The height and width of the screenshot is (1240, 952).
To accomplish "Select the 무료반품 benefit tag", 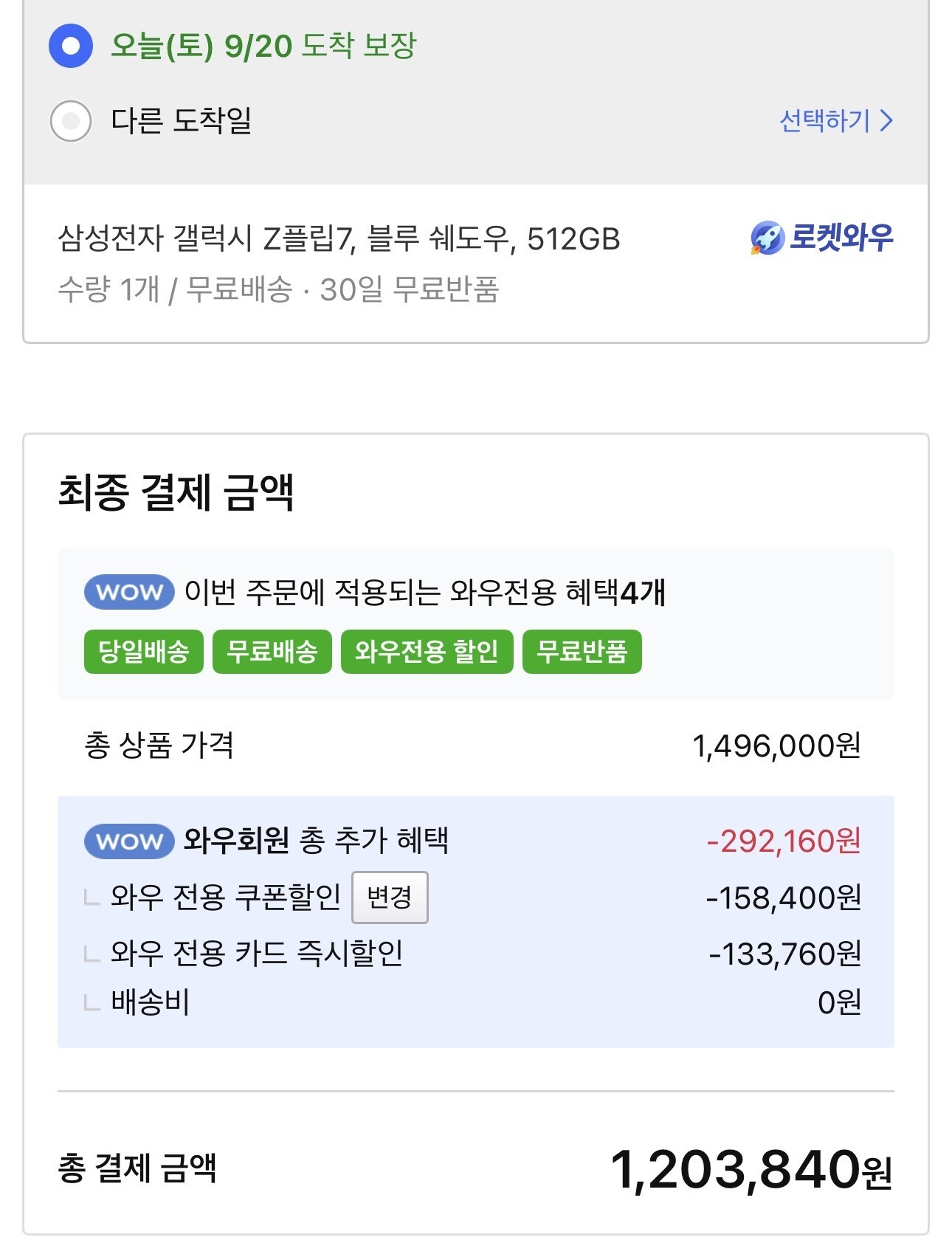I will pyautogui.click(x=582, y=652).
